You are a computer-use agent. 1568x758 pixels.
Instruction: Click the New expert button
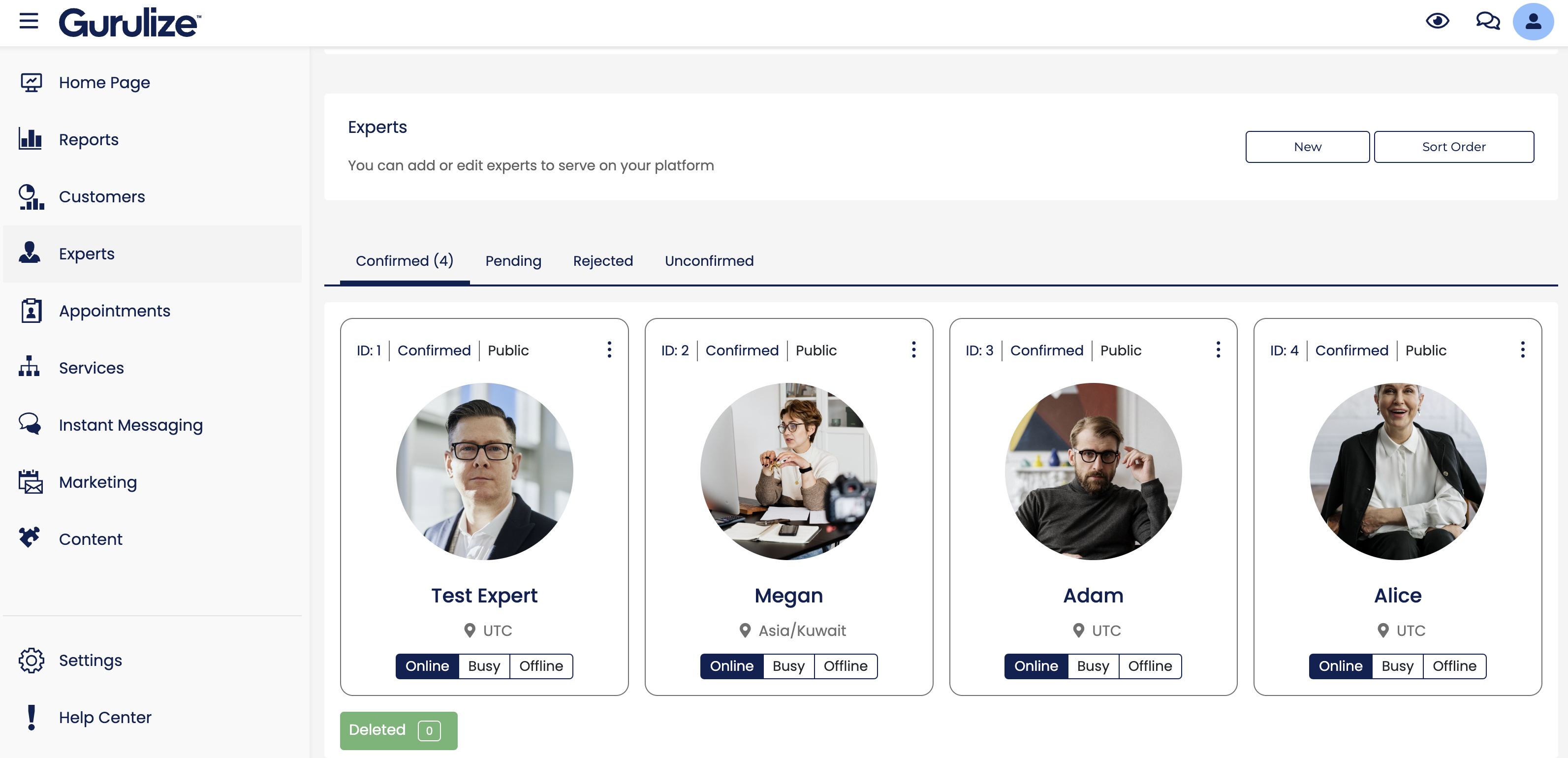pos(1307,147)
